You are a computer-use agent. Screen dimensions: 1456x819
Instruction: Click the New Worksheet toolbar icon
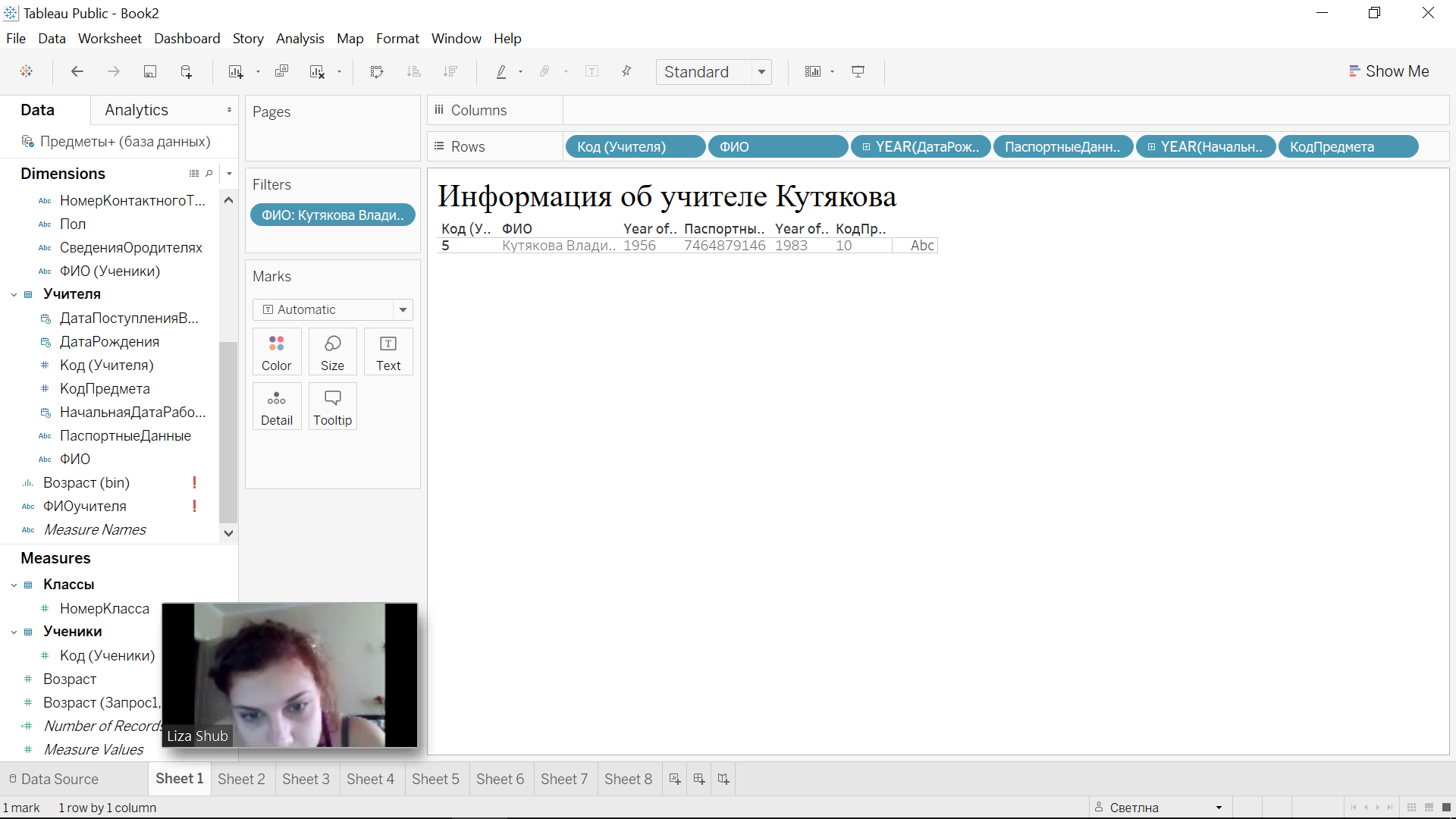pyautogui.click(x=236, y=71)
